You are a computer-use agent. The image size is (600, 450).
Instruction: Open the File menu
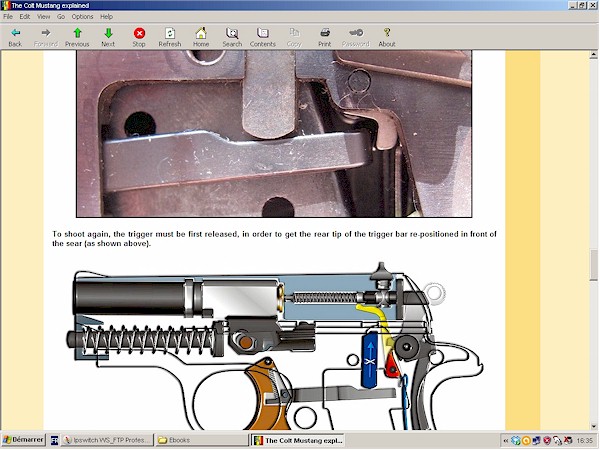[8, 16]
